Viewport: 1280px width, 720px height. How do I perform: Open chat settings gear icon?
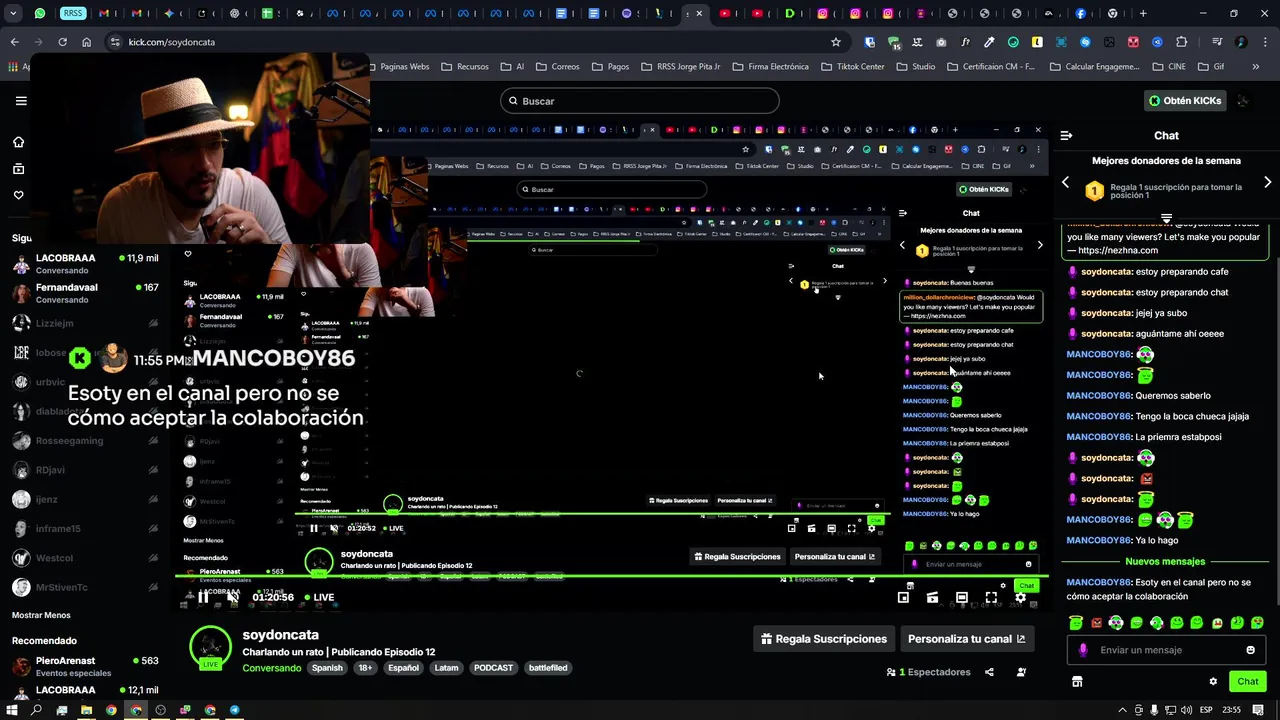point(1213,682)
